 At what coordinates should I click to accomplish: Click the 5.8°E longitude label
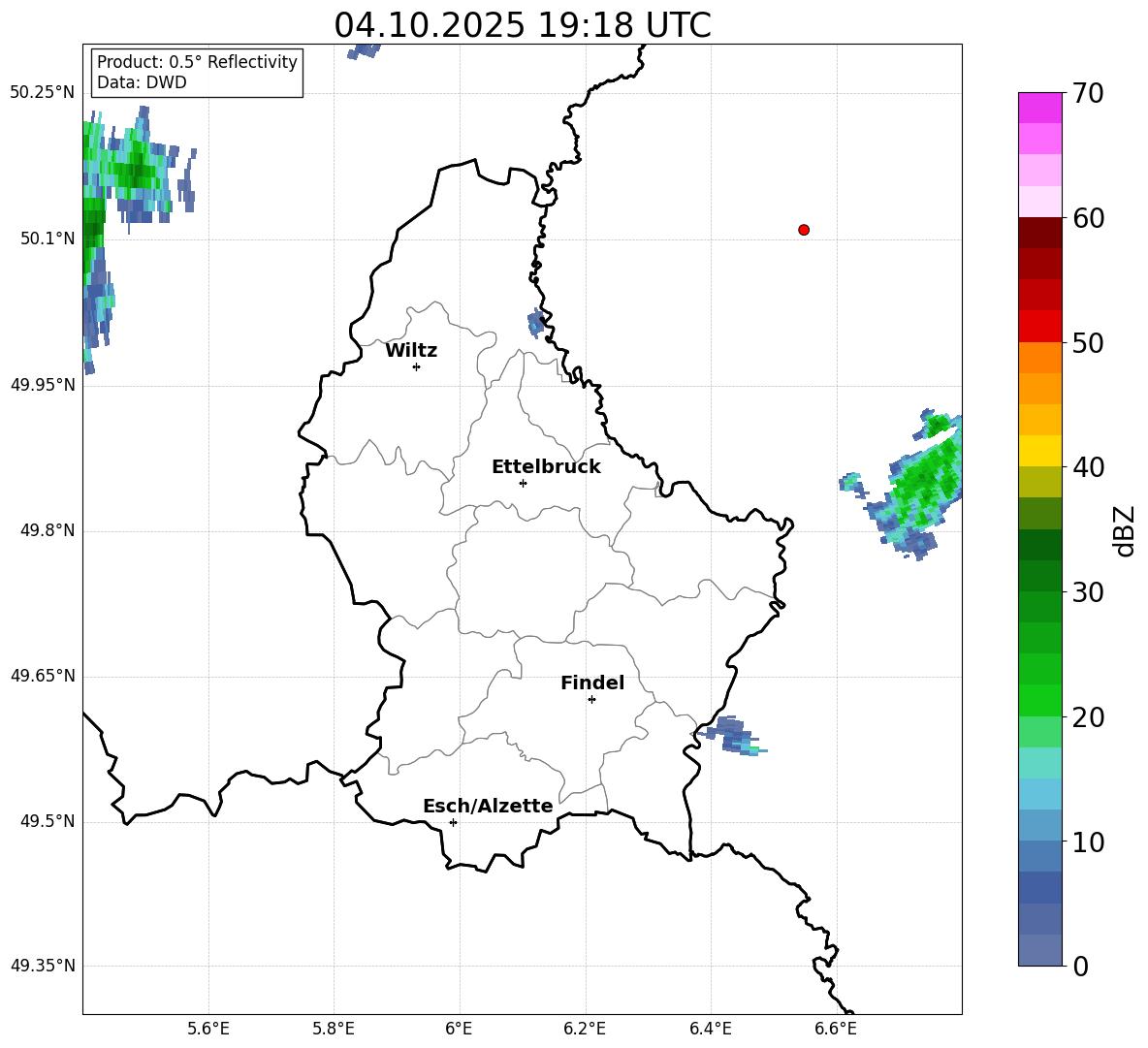point(334,1030)
